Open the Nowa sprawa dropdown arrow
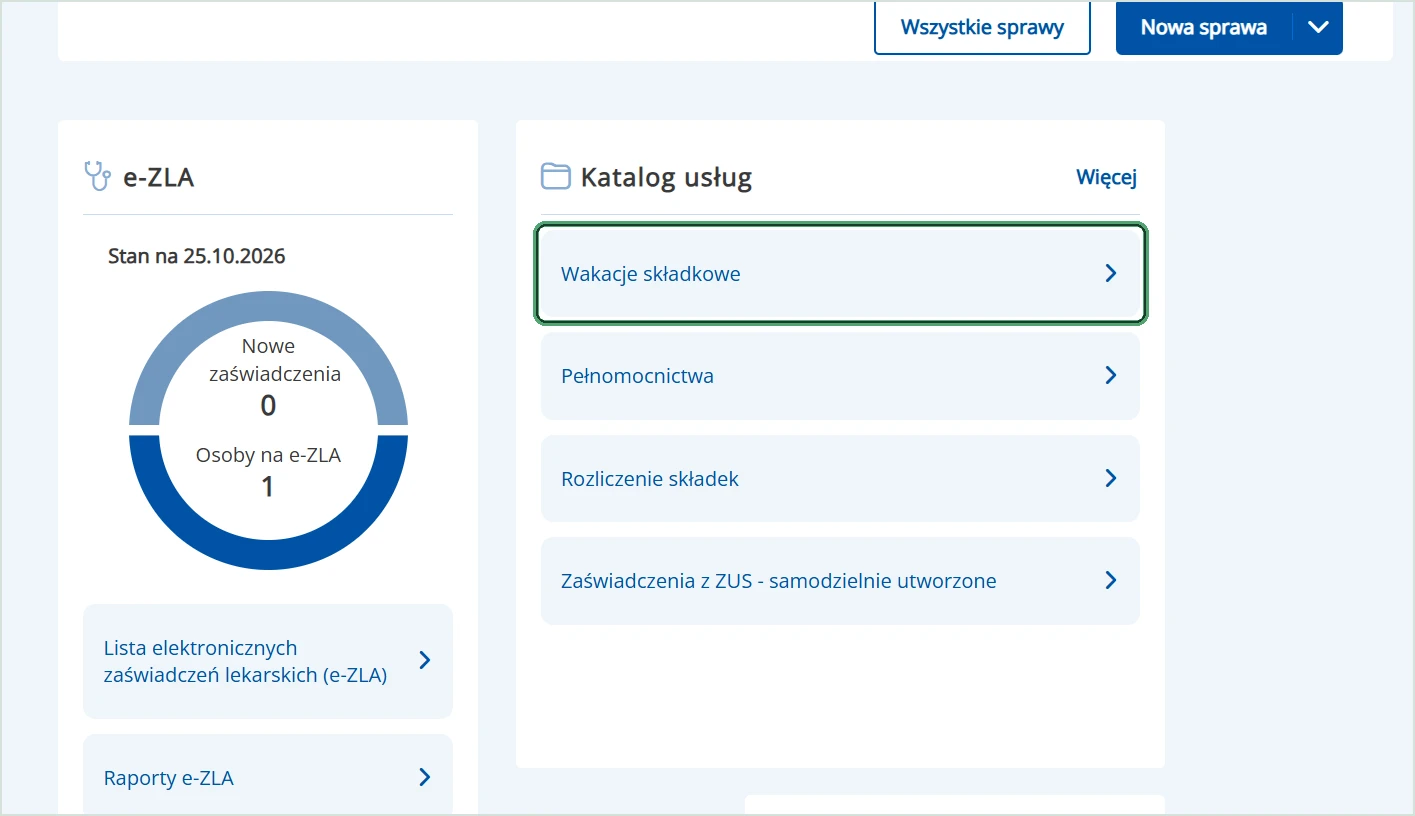 coord(1318,27)
